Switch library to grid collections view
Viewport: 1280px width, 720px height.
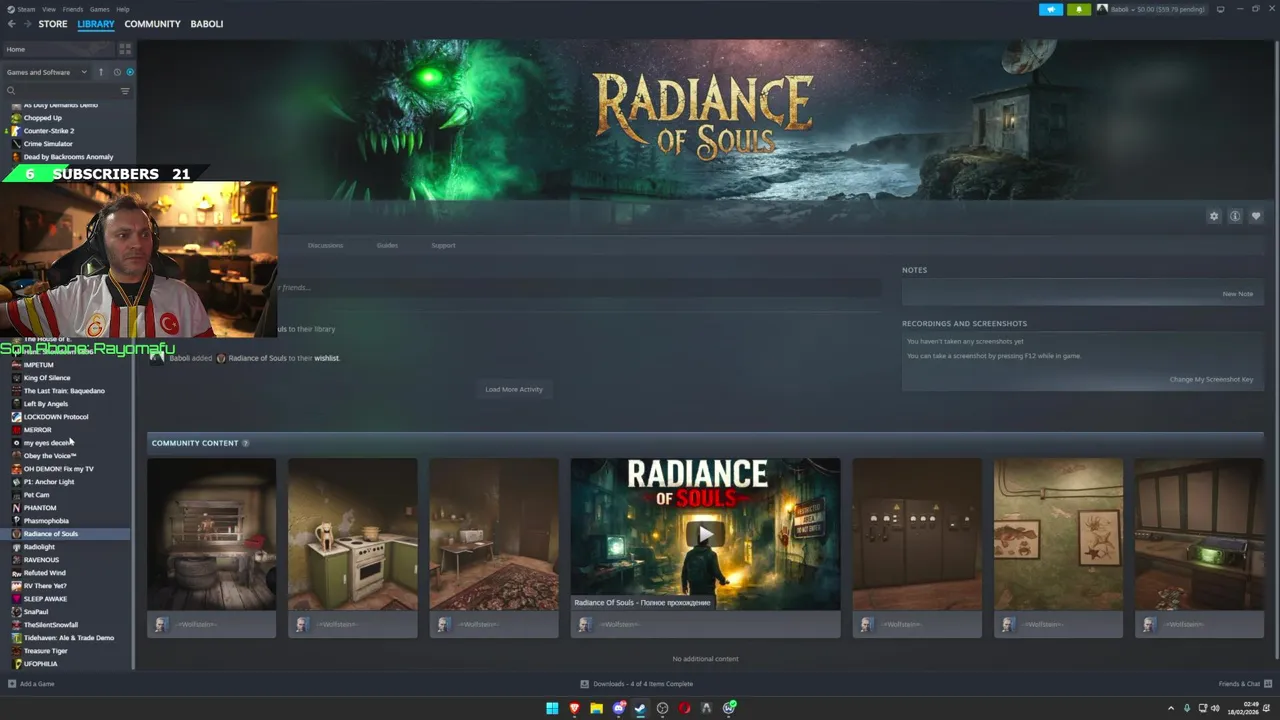[125, 49]
